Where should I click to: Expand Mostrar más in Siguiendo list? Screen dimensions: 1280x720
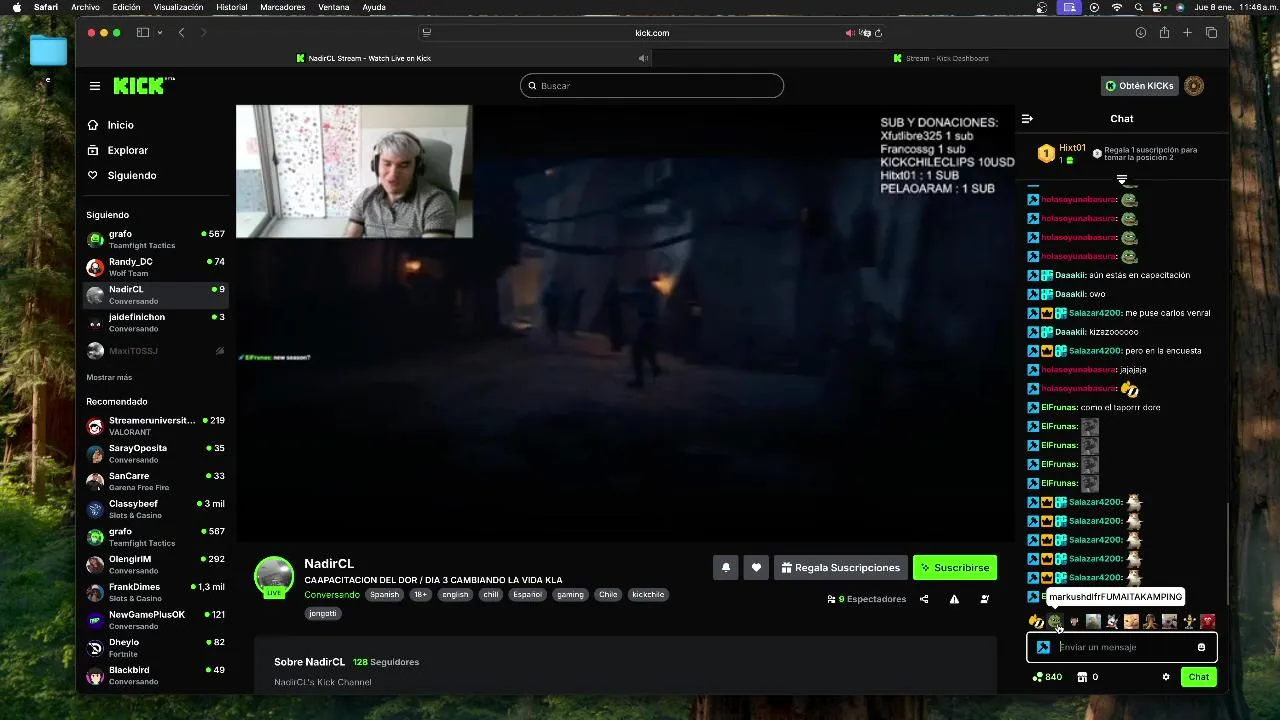pyautogui.click(x=109, y=377)
